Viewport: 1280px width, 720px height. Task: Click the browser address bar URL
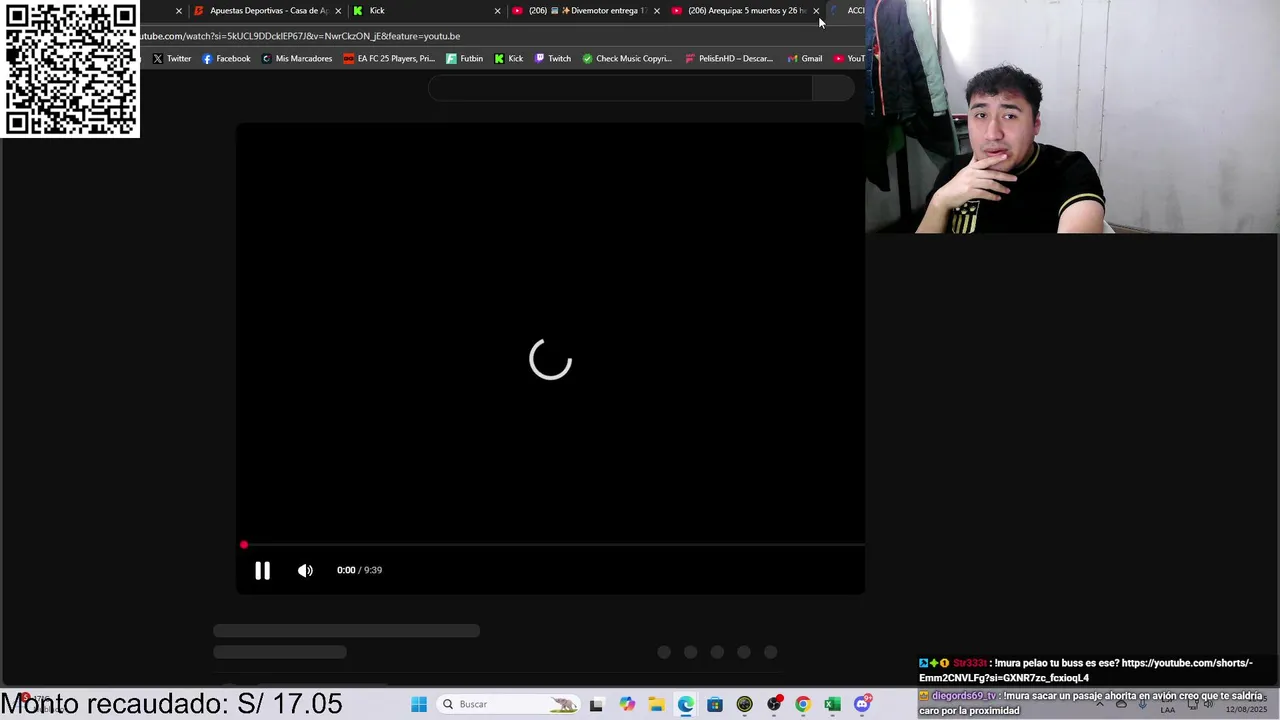300,36
